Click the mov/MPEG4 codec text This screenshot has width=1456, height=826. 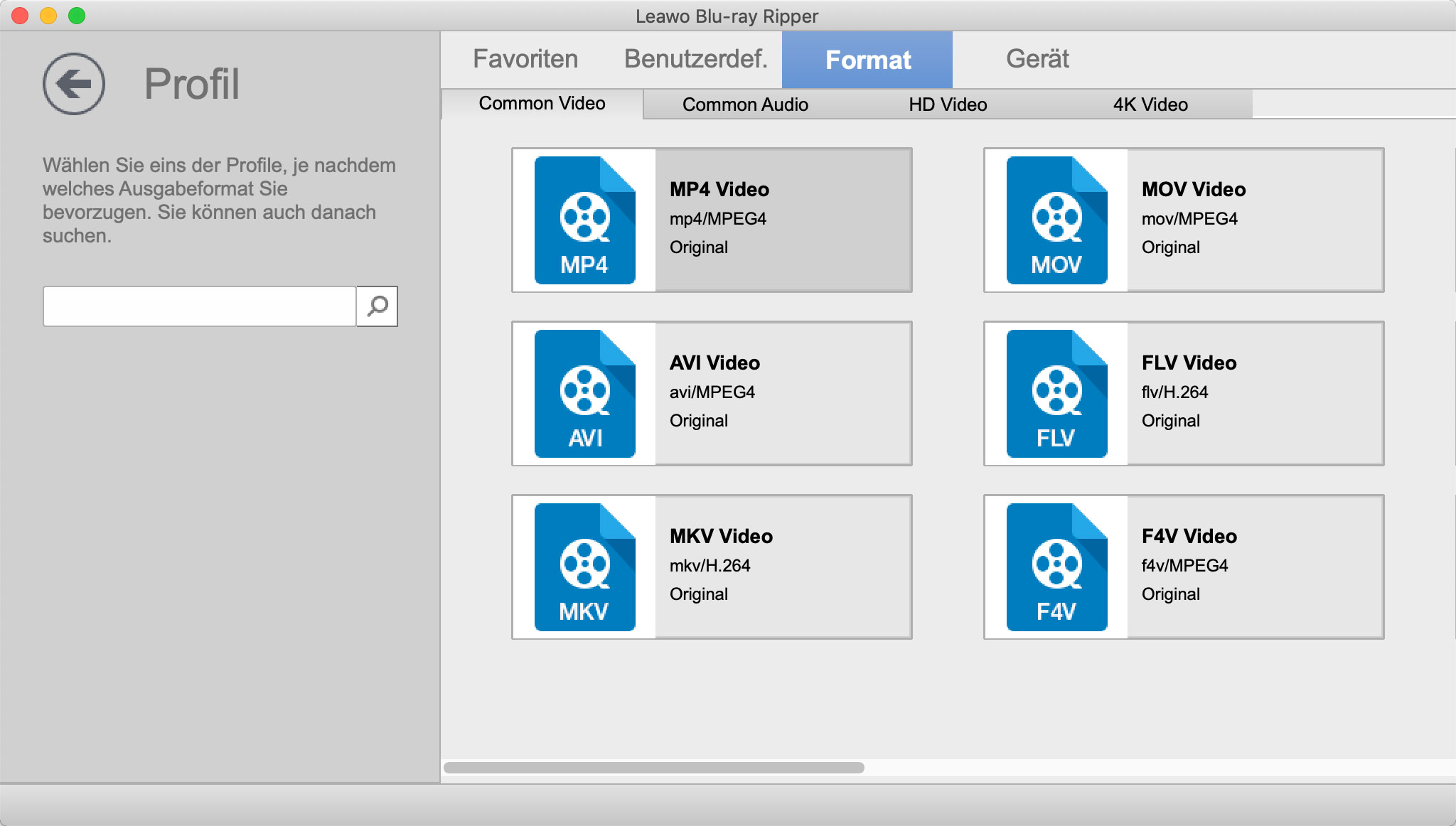pyautogui.click(x=1189, y=219)
